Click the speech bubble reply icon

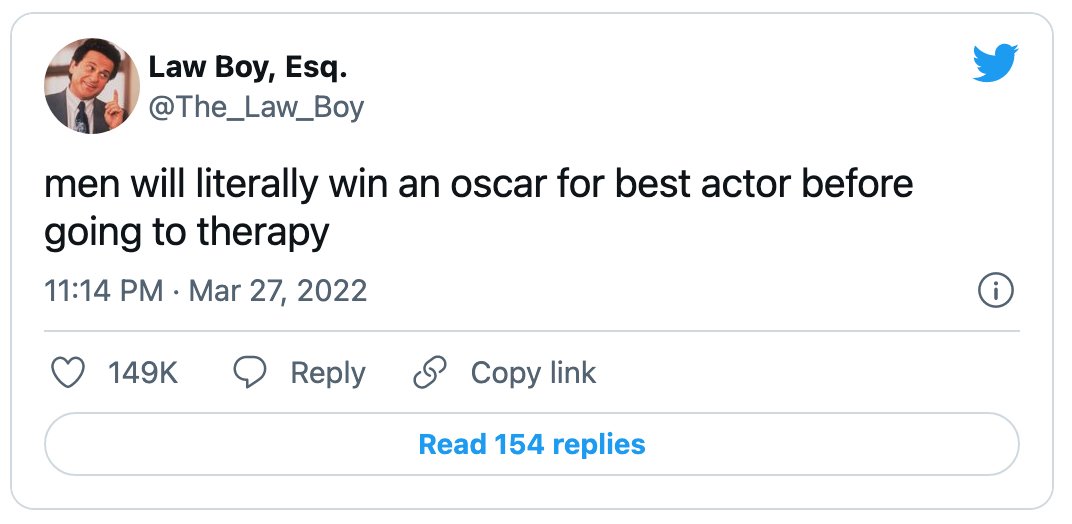250,373
